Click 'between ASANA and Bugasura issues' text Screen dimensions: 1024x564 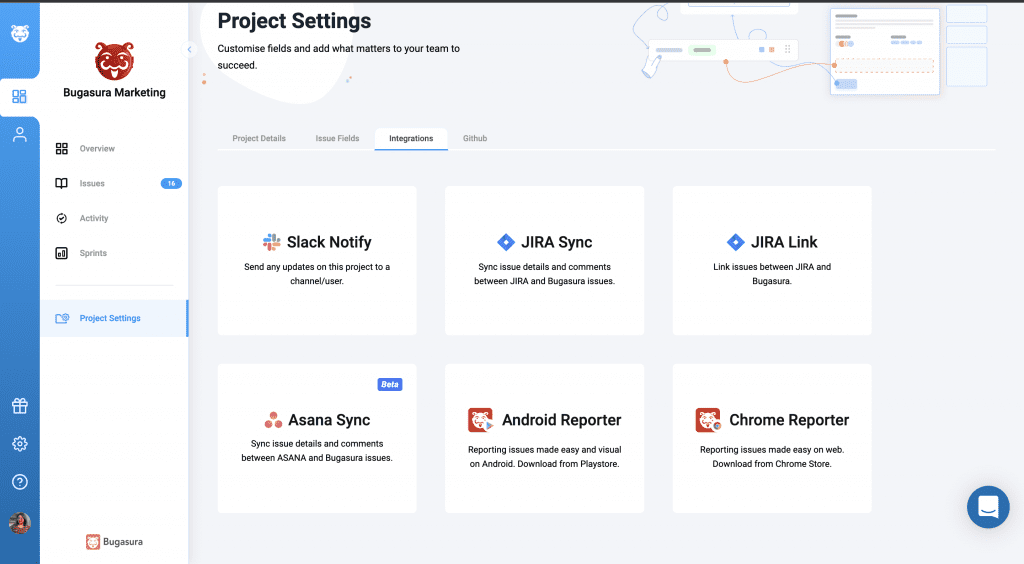pyautogui.click(x=317, y=458)
